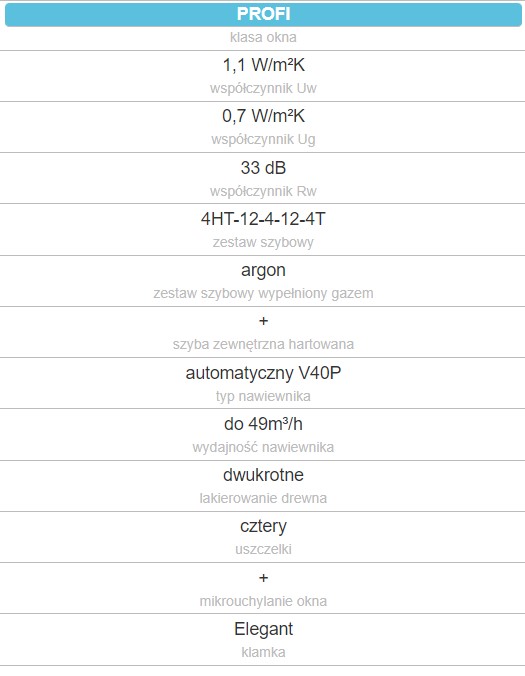Select the Elegant klamka value
Screen dimensions: 525x676
[x=263, y=629]
